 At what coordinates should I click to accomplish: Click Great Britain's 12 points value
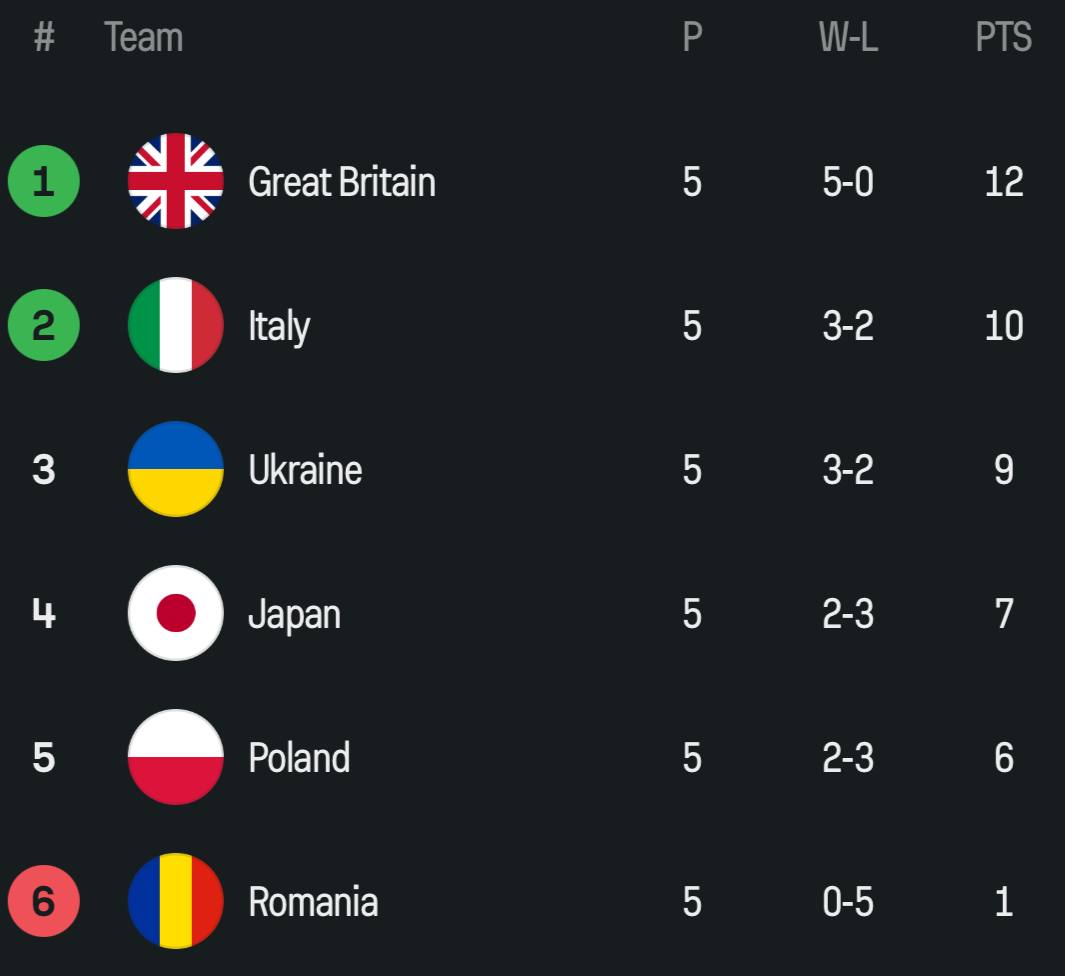click(1004, 182)
